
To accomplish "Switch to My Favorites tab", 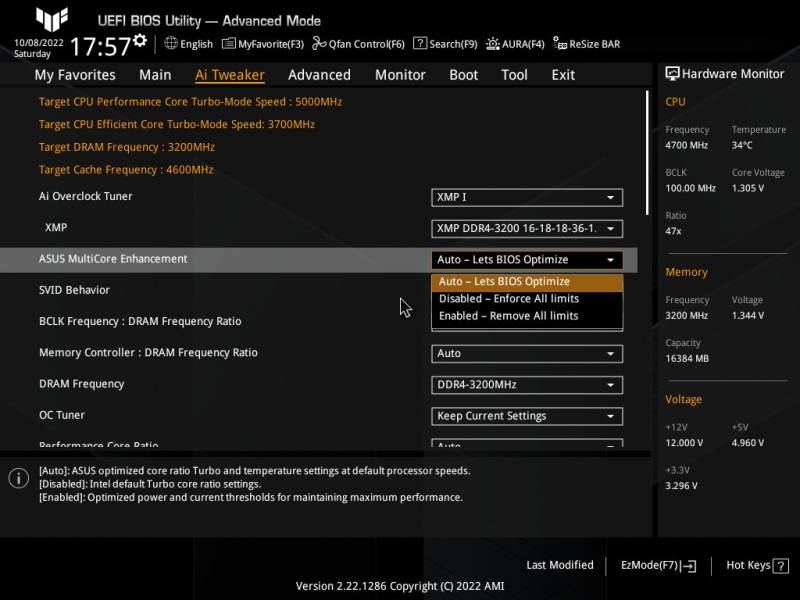I will (75, 75).
